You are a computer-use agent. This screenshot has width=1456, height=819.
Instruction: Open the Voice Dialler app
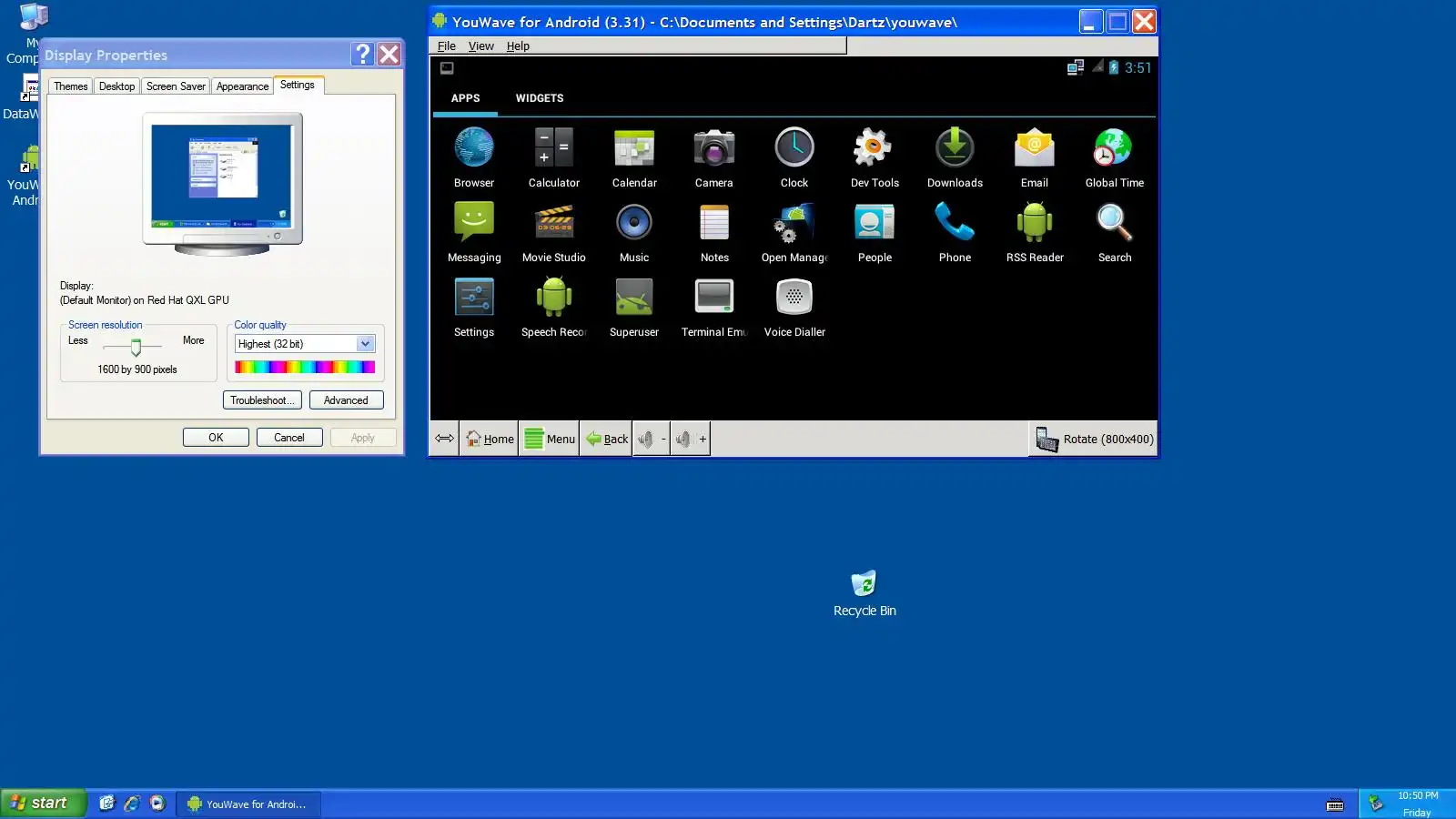(794, 307)
